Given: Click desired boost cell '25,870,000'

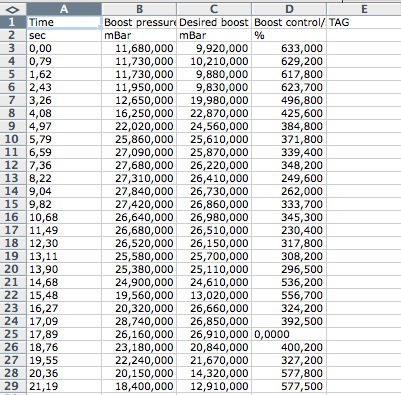Looking at the screenshot, I should 214,152.
